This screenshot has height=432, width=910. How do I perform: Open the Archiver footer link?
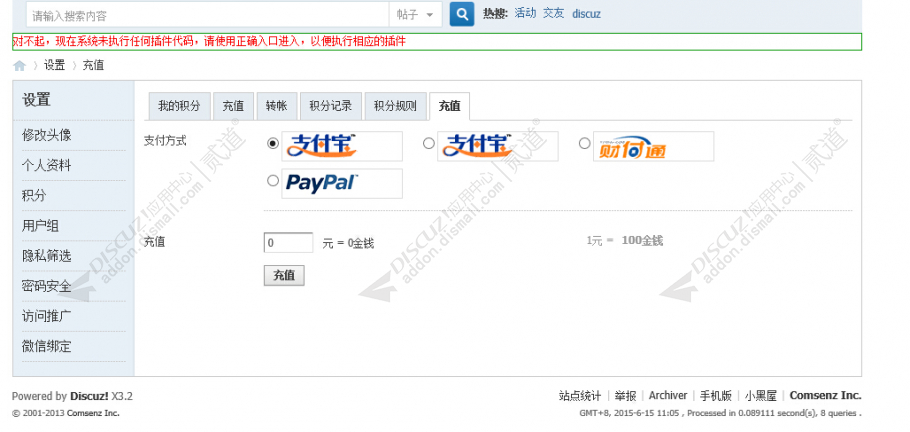click(x=668, y=395)
